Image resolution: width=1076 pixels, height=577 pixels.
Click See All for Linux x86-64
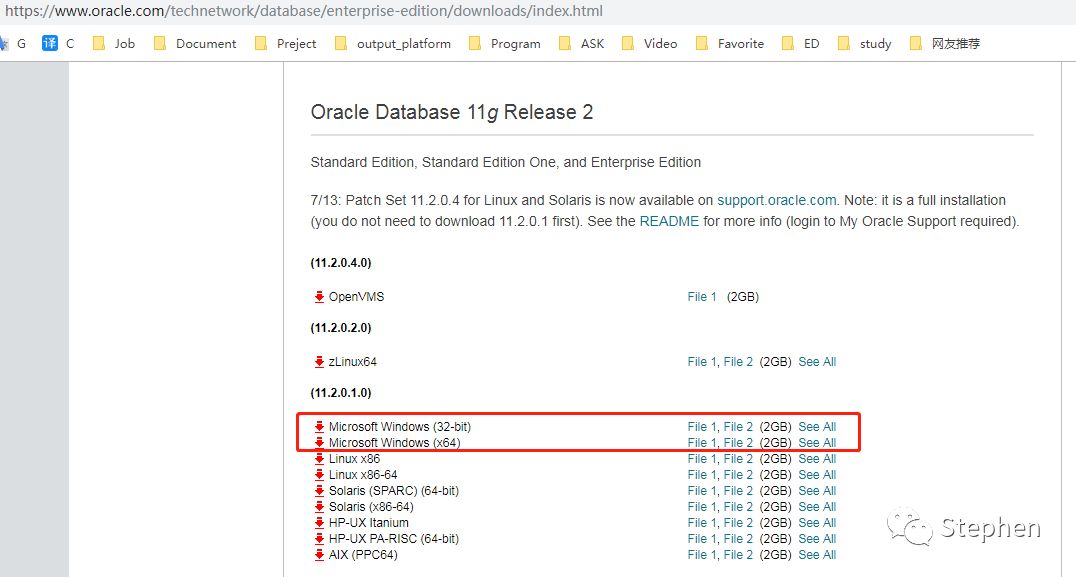click(817, 475)
